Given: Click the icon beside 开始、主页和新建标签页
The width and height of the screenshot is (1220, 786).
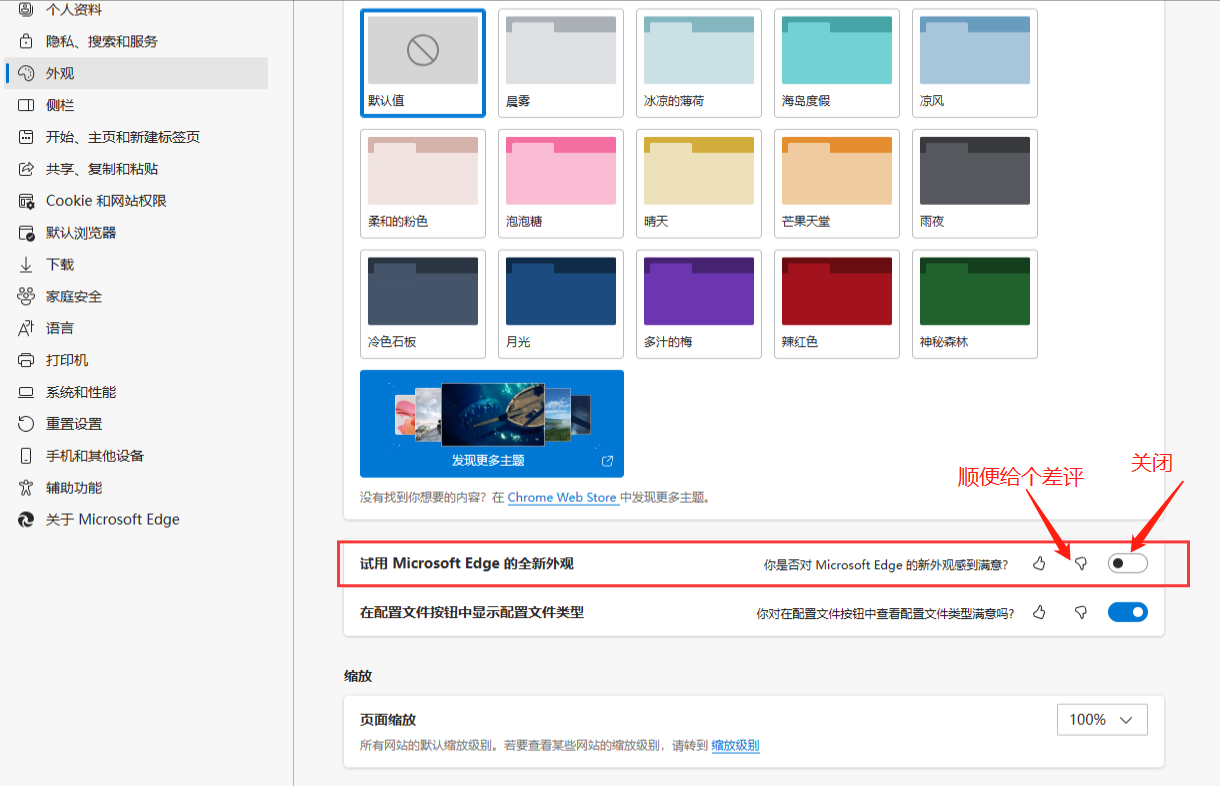Looking at the screenshot, I should point(26,137).
